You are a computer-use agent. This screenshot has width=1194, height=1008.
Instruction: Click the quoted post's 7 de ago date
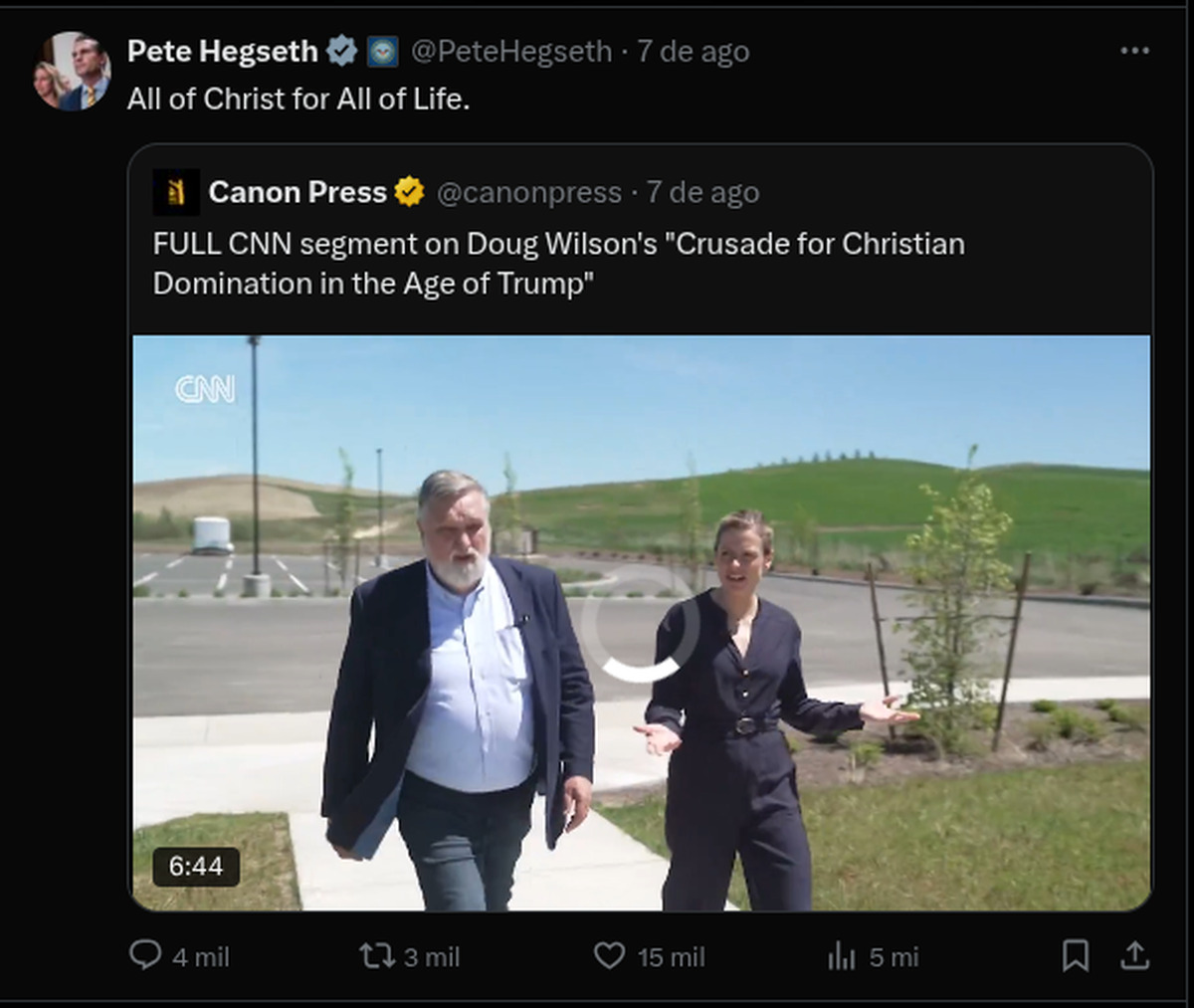point(702,193)
